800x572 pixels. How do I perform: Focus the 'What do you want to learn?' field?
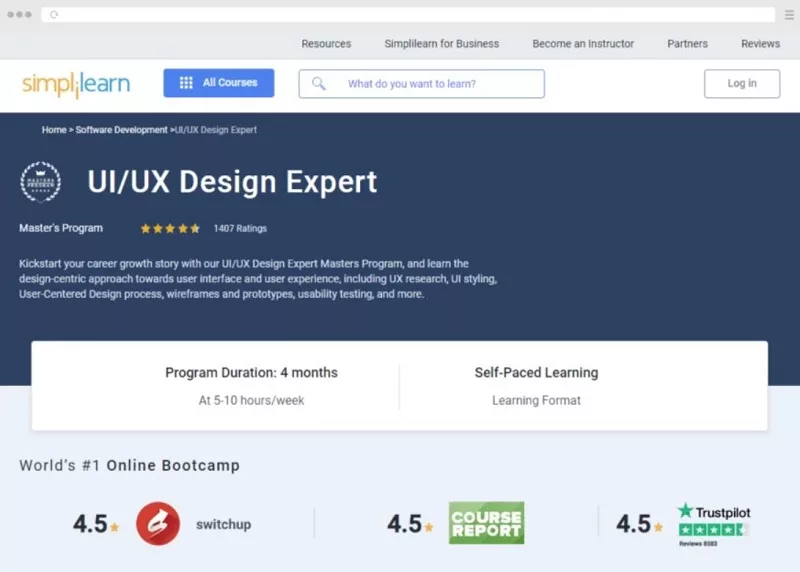tap(421, 84)
